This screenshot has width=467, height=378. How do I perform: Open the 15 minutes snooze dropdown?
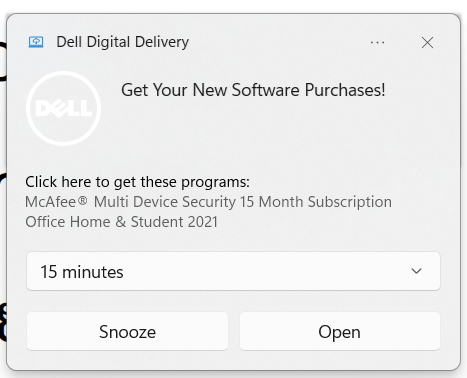click(x=233, y=271)
